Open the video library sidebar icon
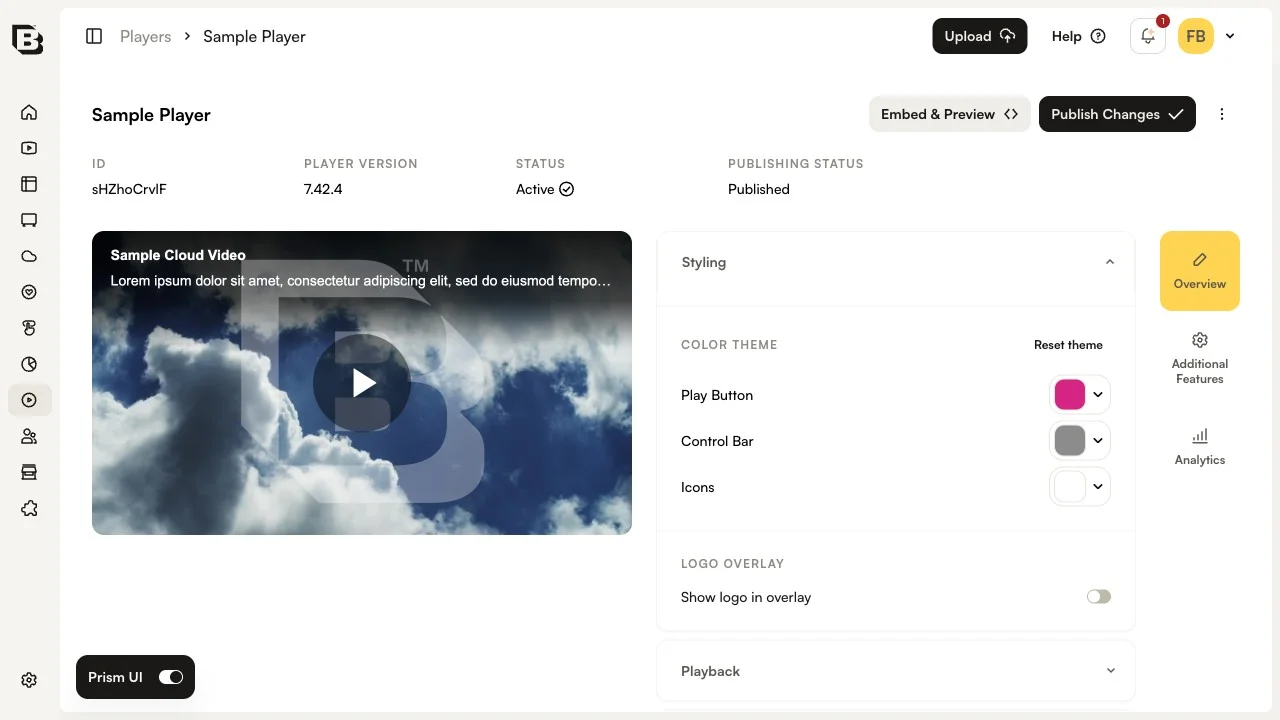This screenshot has height=720, width=1280. (x=29, y=148)
